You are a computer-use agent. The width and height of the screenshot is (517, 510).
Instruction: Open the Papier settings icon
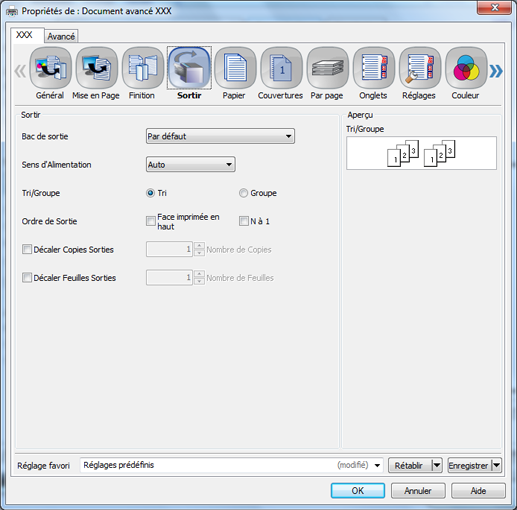235,68
